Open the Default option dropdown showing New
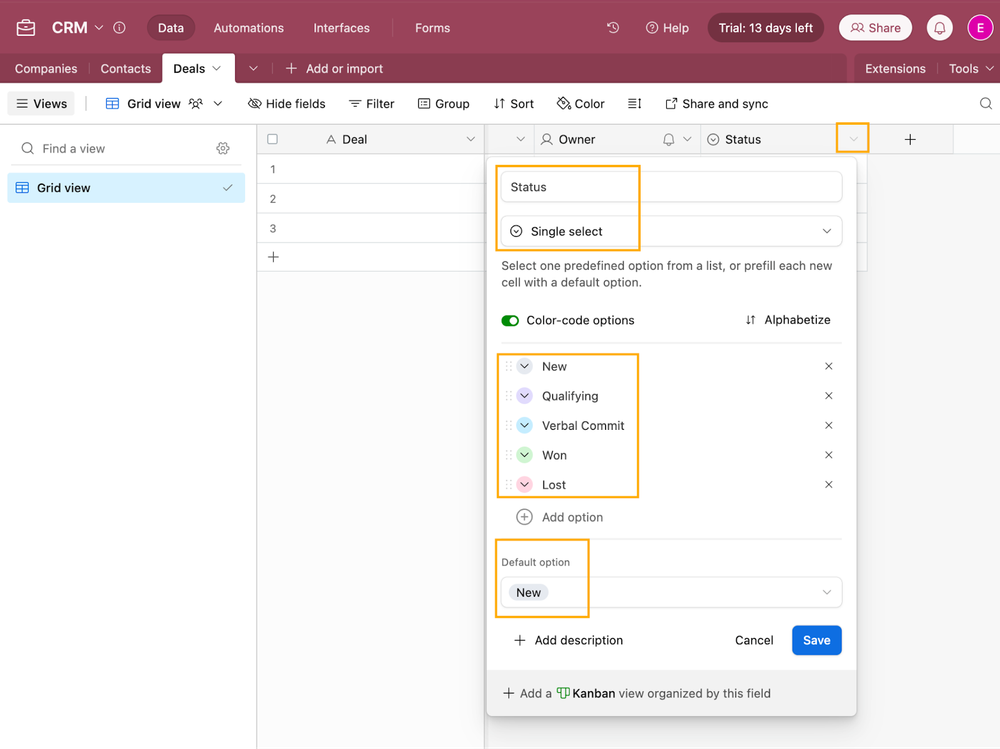1000x749 pixels. [671, 592]
